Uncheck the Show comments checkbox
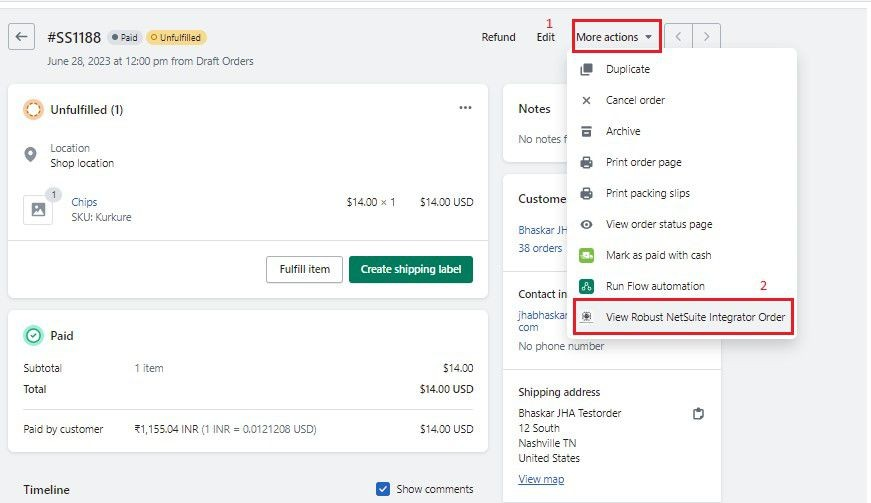This screenshot has width=871, height=503. (x=383, y=489)
